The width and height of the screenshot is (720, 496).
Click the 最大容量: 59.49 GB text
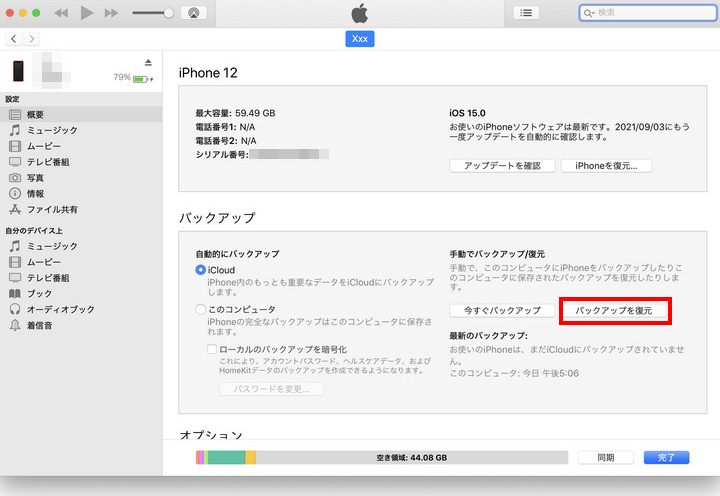pyautogui.click(x=236, y=113)
